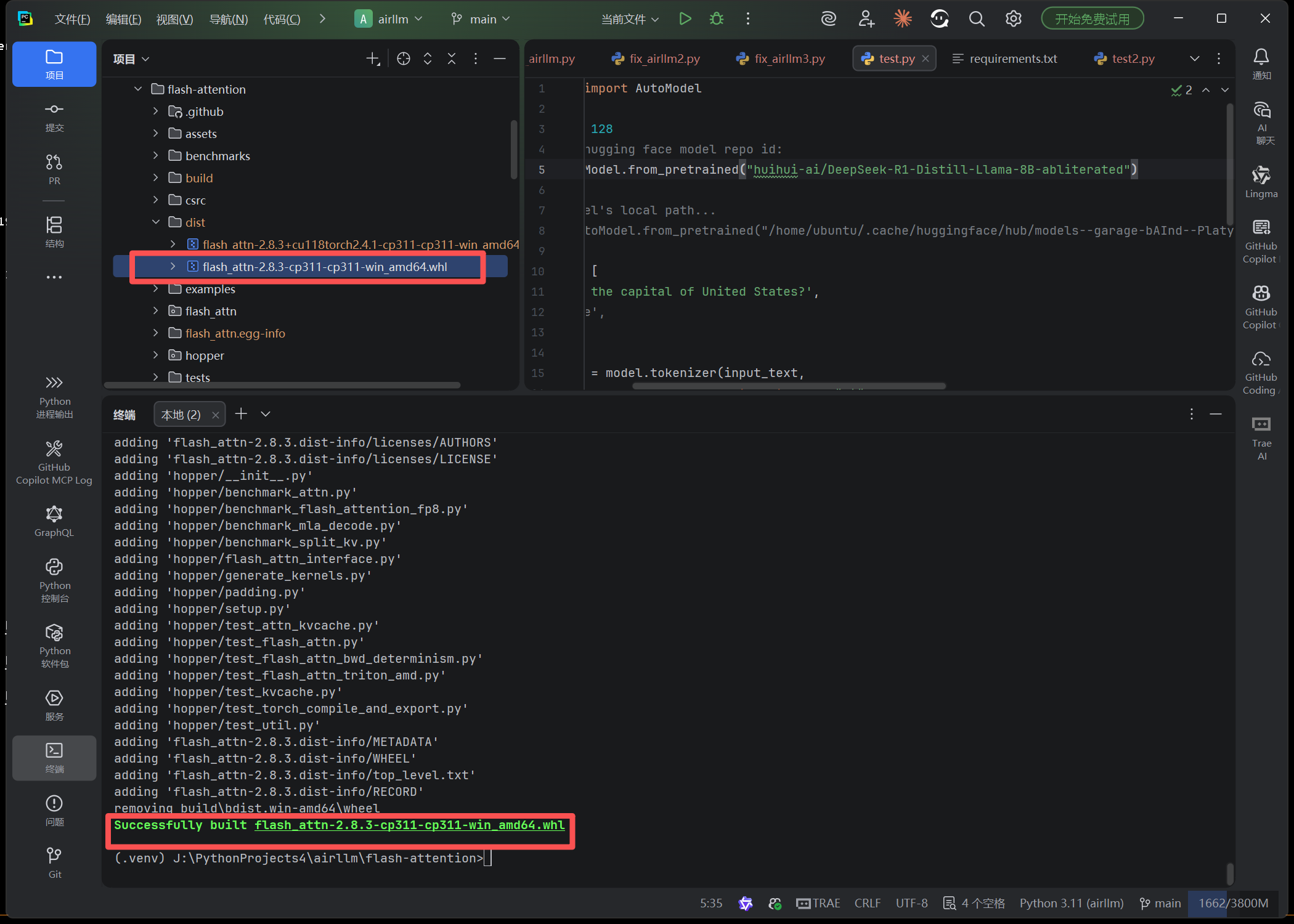Open the notifications bell panel
Screen dimensions: 1294x924
1261,59
